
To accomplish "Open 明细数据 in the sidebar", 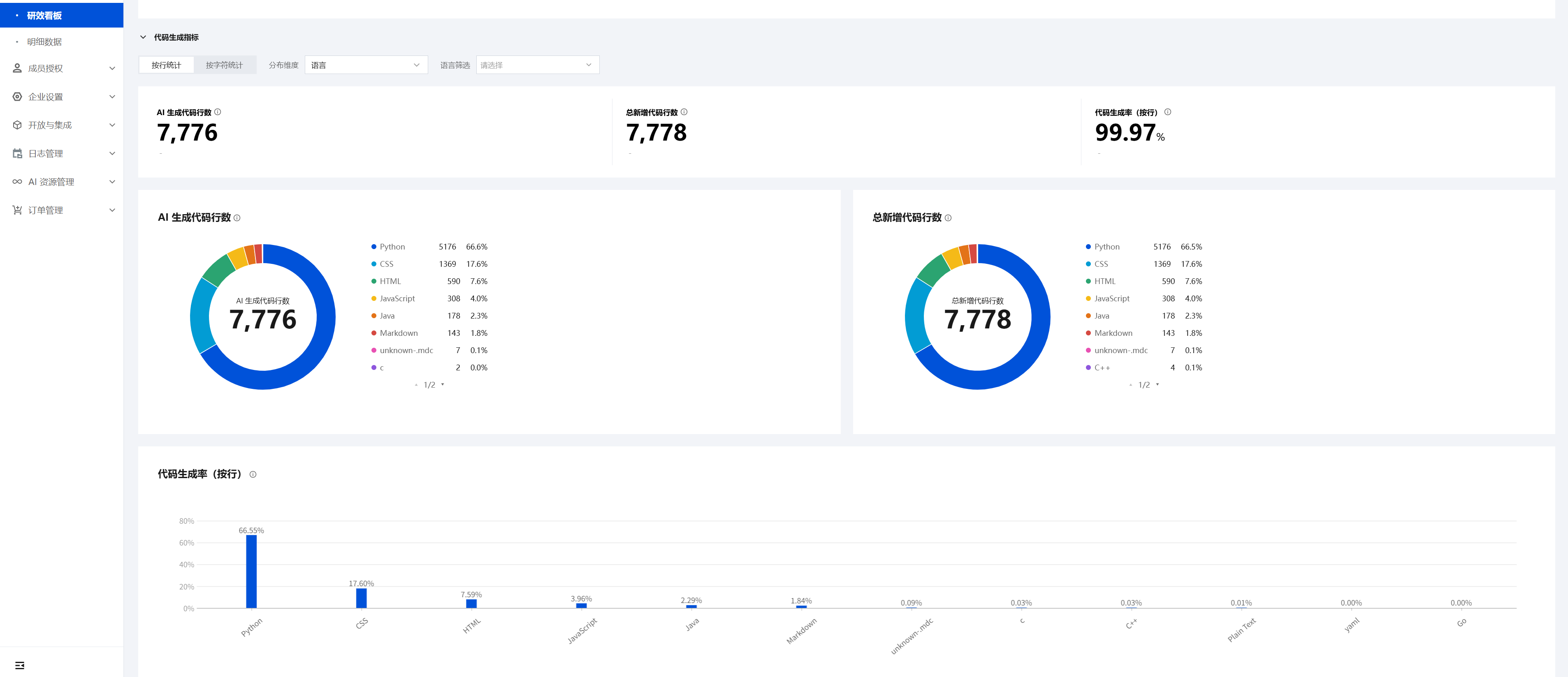I will pos(44,42).
